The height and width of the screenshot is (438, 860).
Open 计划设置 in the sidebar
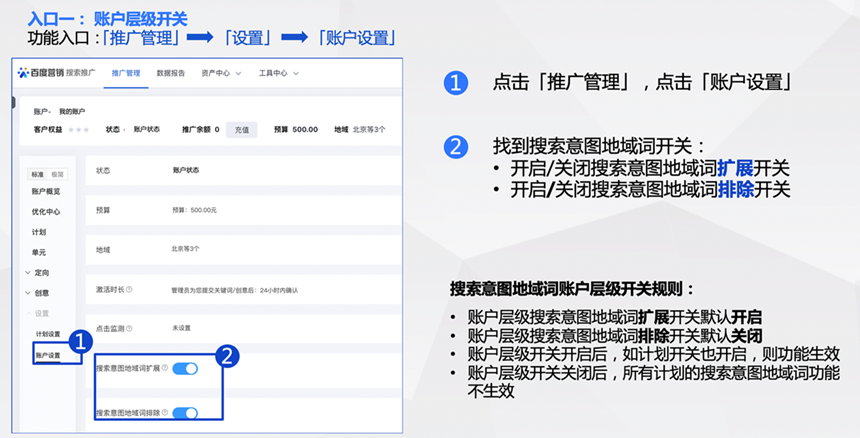tap(48, 334)
